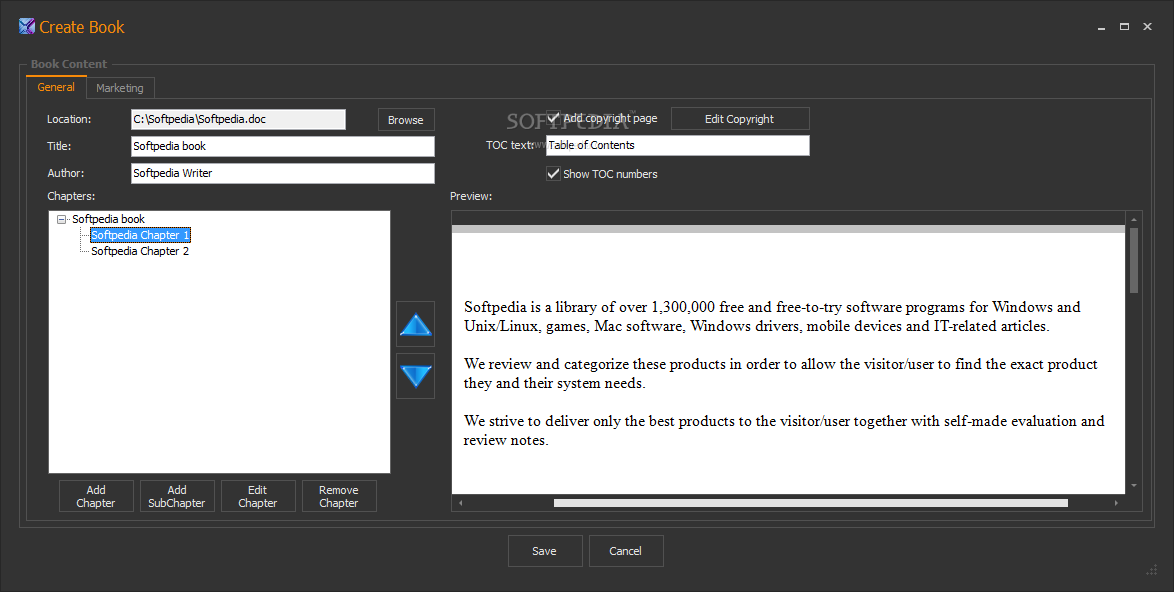
Task: Toggle the Show TOC numbers checkbox
Action: coord(553,174)
